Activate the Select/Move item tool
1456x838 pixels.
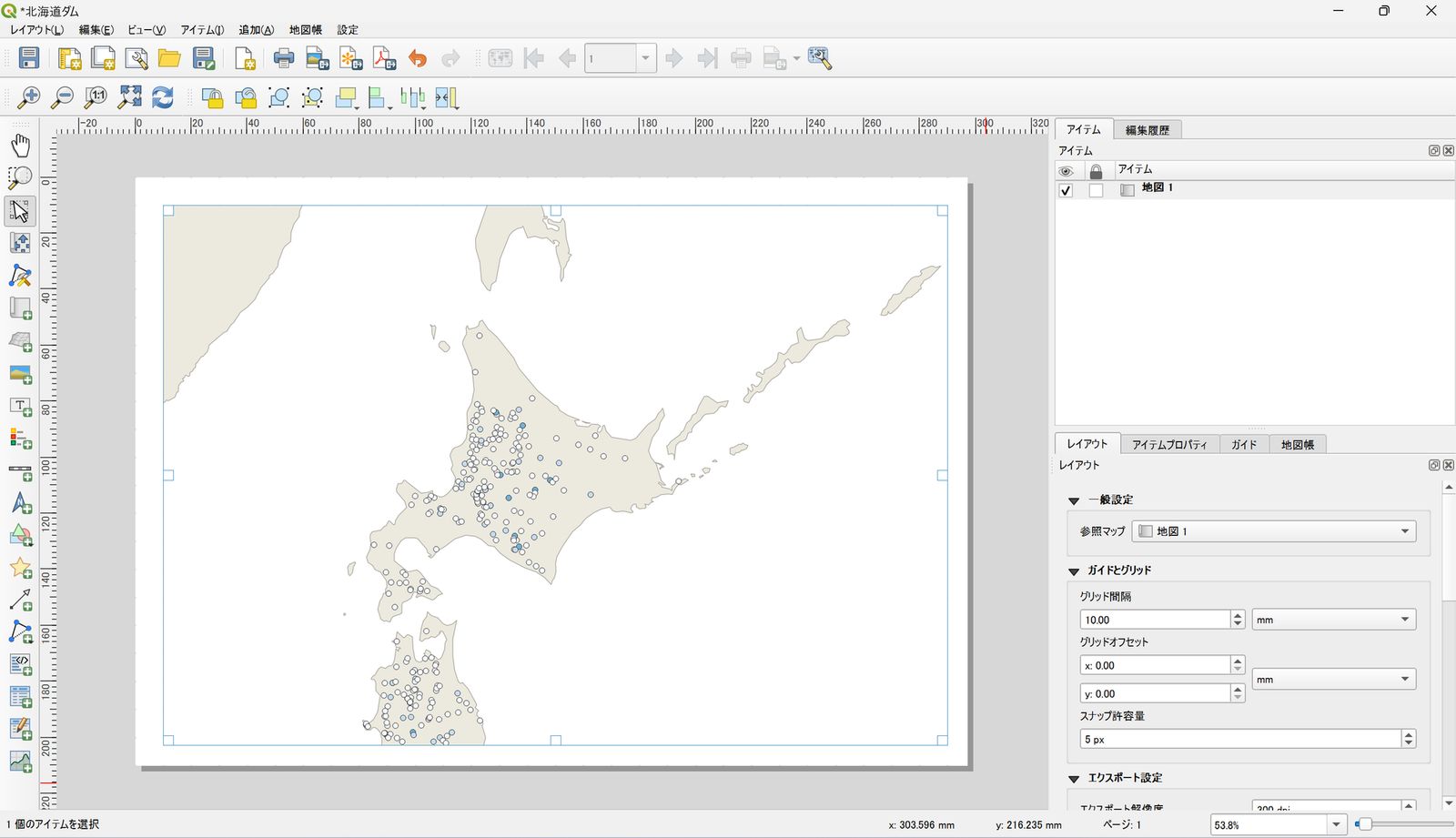[x=20, y=210]
